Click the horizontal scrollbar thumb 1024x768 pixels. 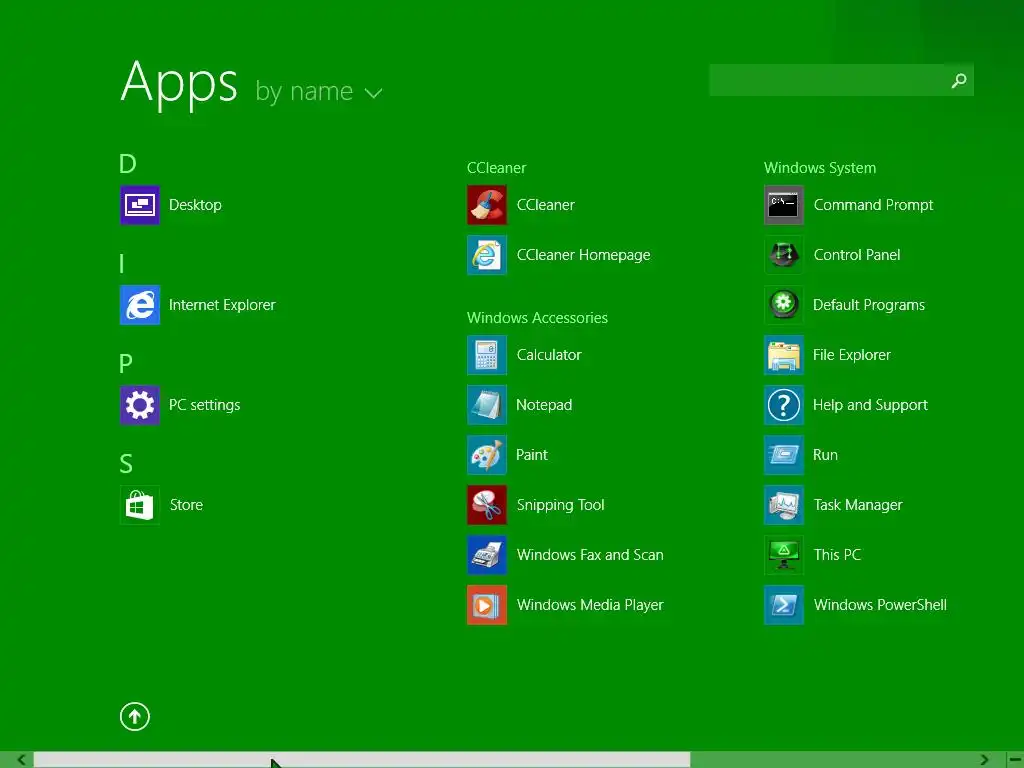pyautogui.click(x=362, y=760)
